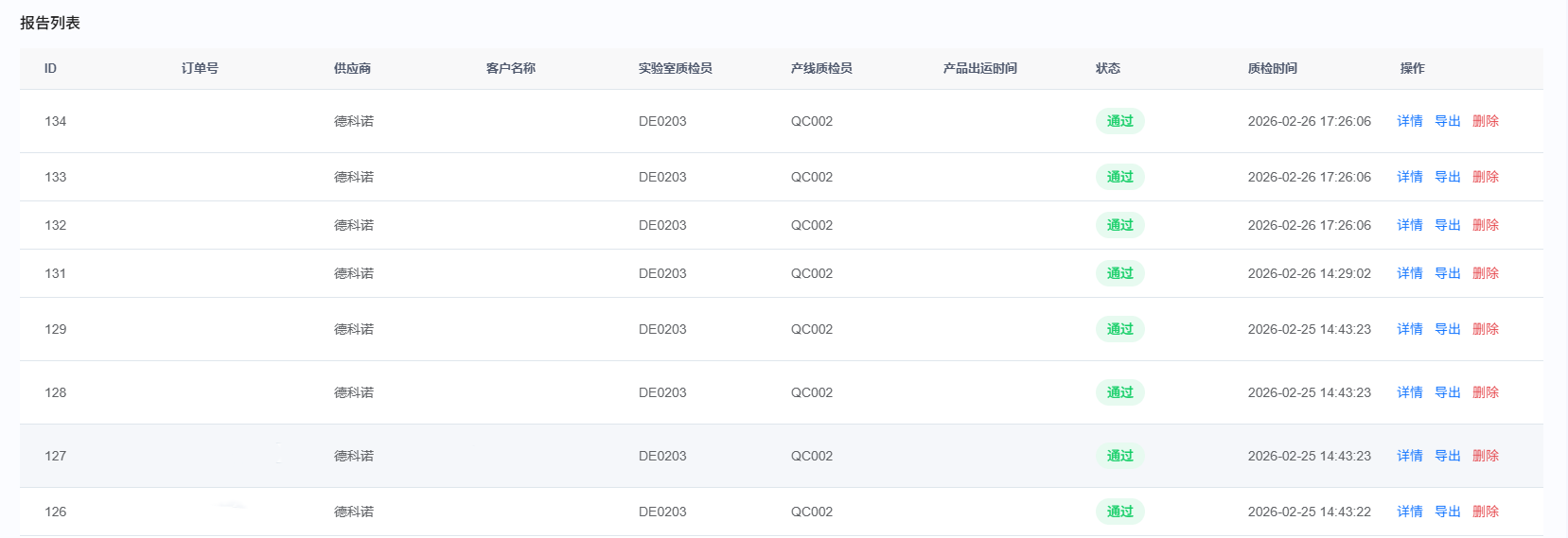Image resolution: width=1568 pixels, height=538 pixels.
Task: Delete report ID 127 via 删除
Action: pyautogui.click(x=1485, y=456)
